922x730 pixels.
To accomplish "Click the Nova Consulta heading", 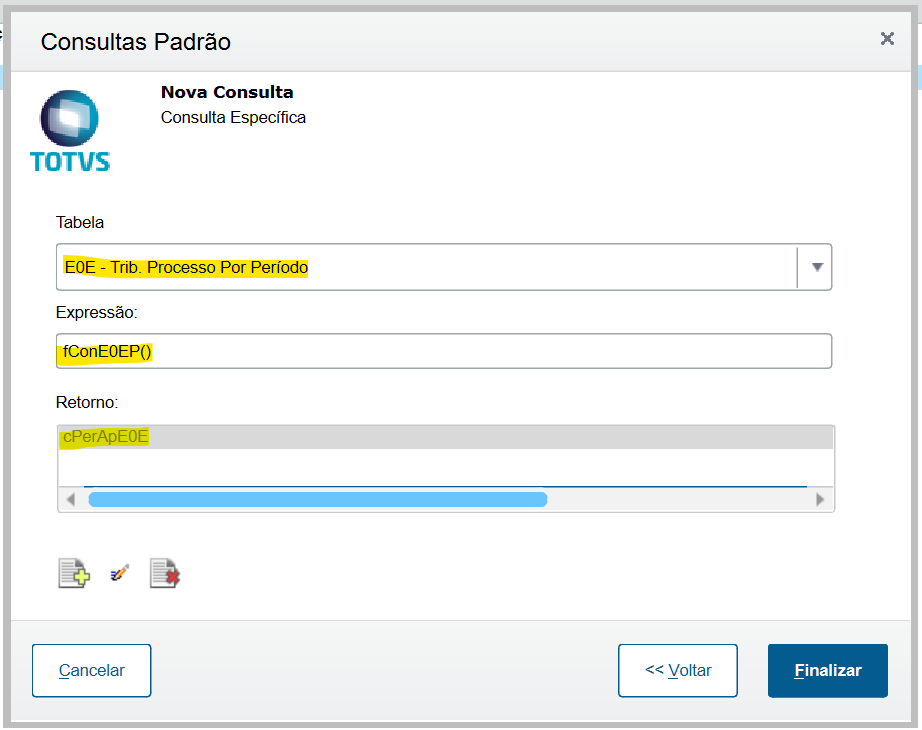I will [x=227, y=93].
